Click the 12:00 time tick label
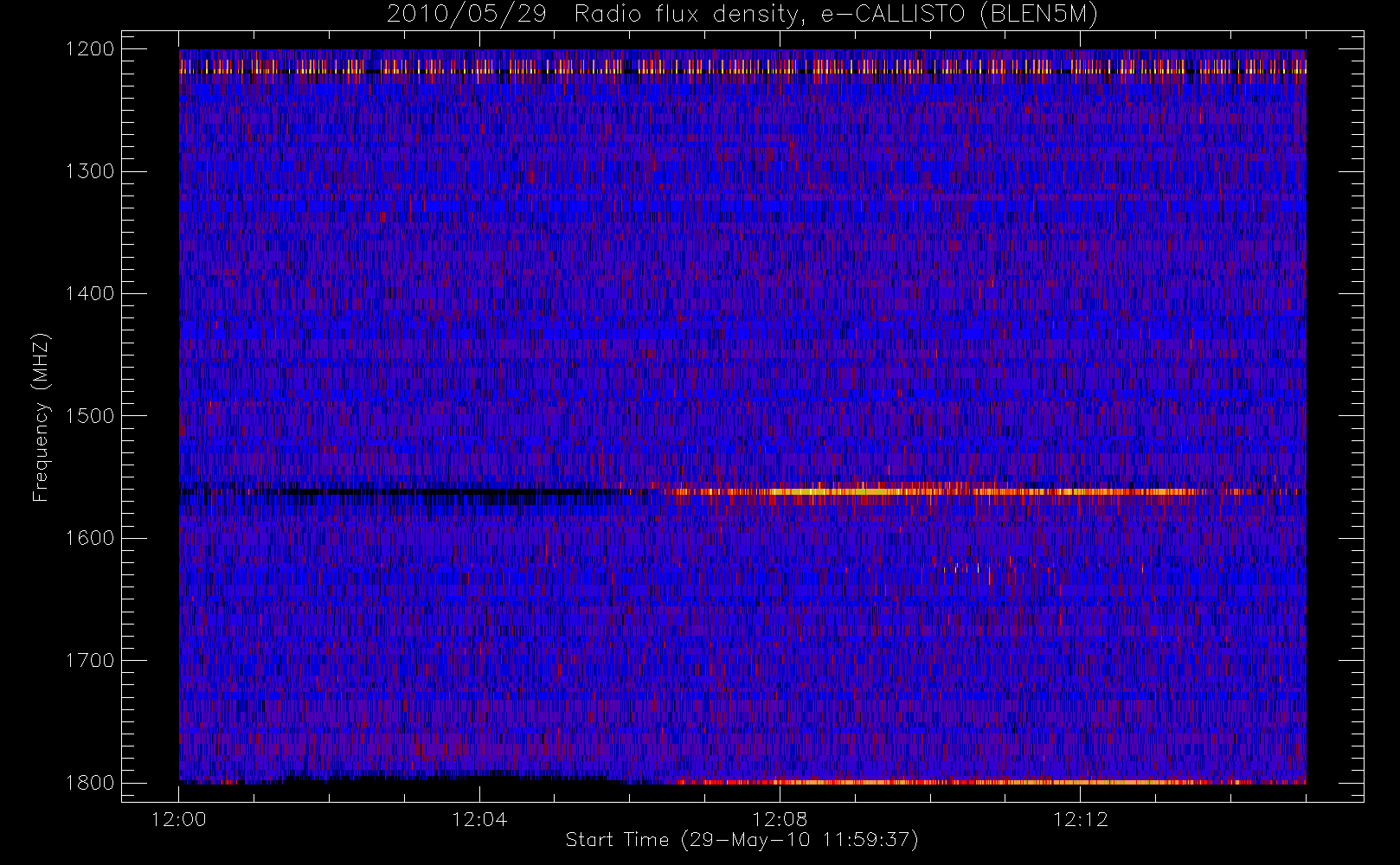This screenshot has width=1400, height=865. (x=179, y=820)
